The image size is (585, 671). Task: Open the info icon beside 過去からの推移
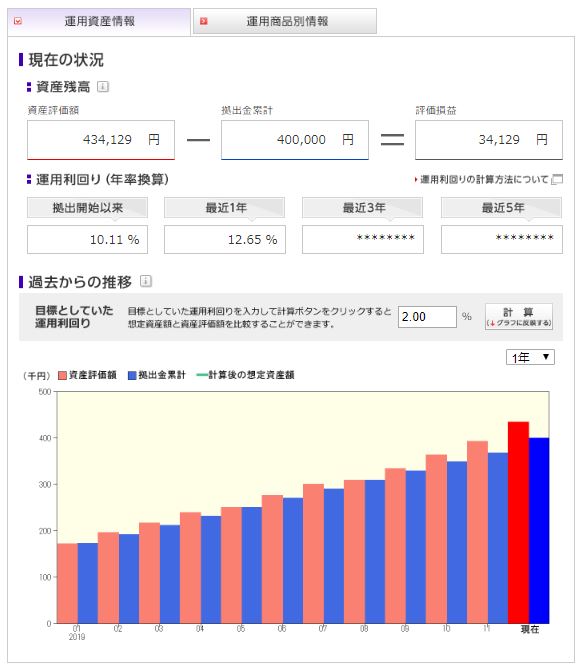[146, 281]
